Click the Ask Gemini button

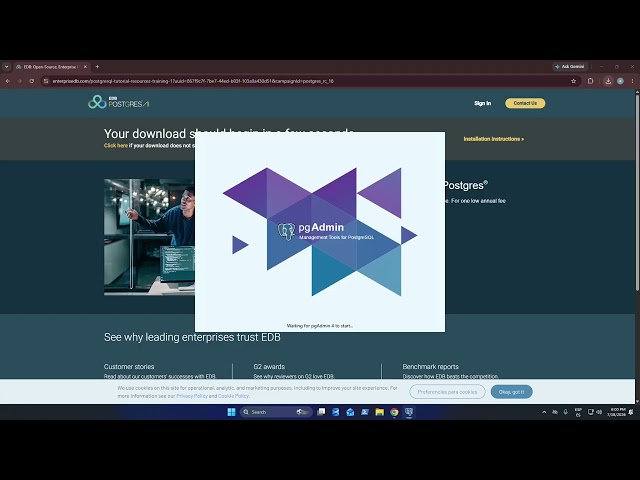(x=570, y=67)
